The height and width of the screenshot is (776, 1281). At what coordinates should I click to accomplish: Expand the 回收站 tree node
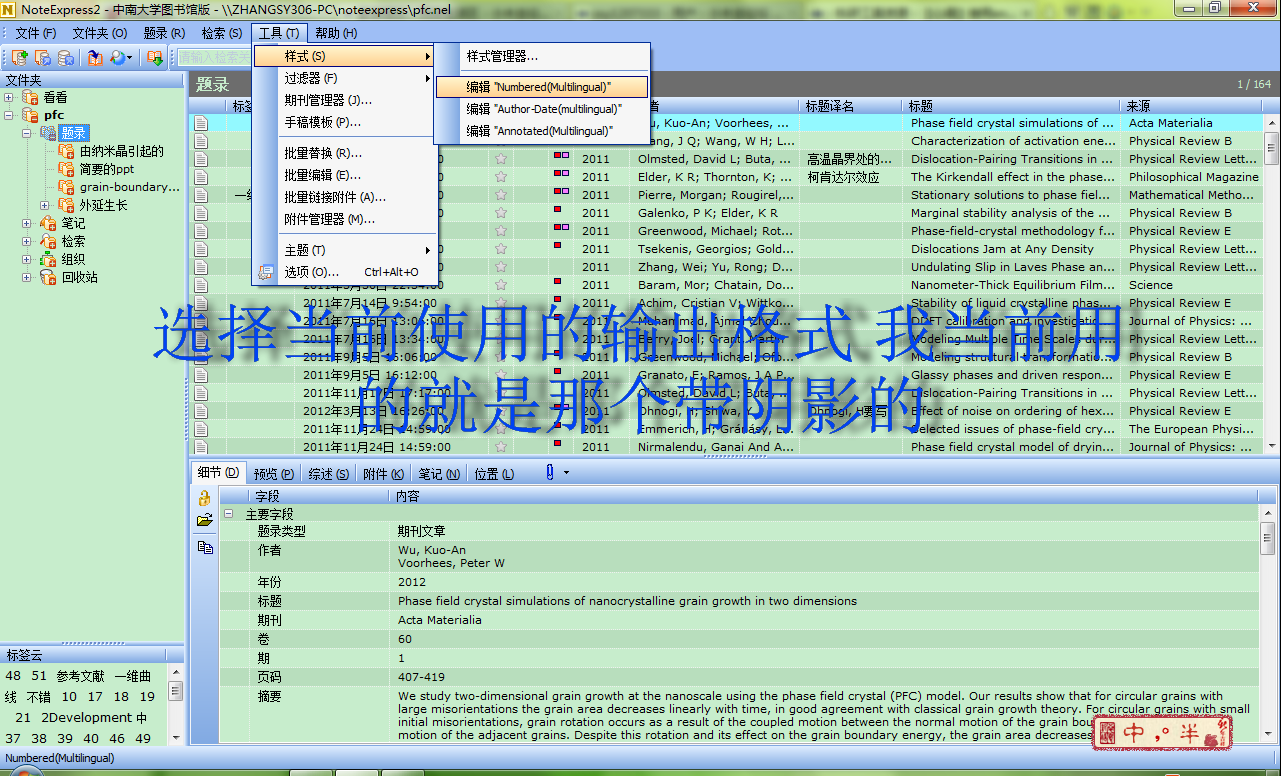click(x=27, y=278)
